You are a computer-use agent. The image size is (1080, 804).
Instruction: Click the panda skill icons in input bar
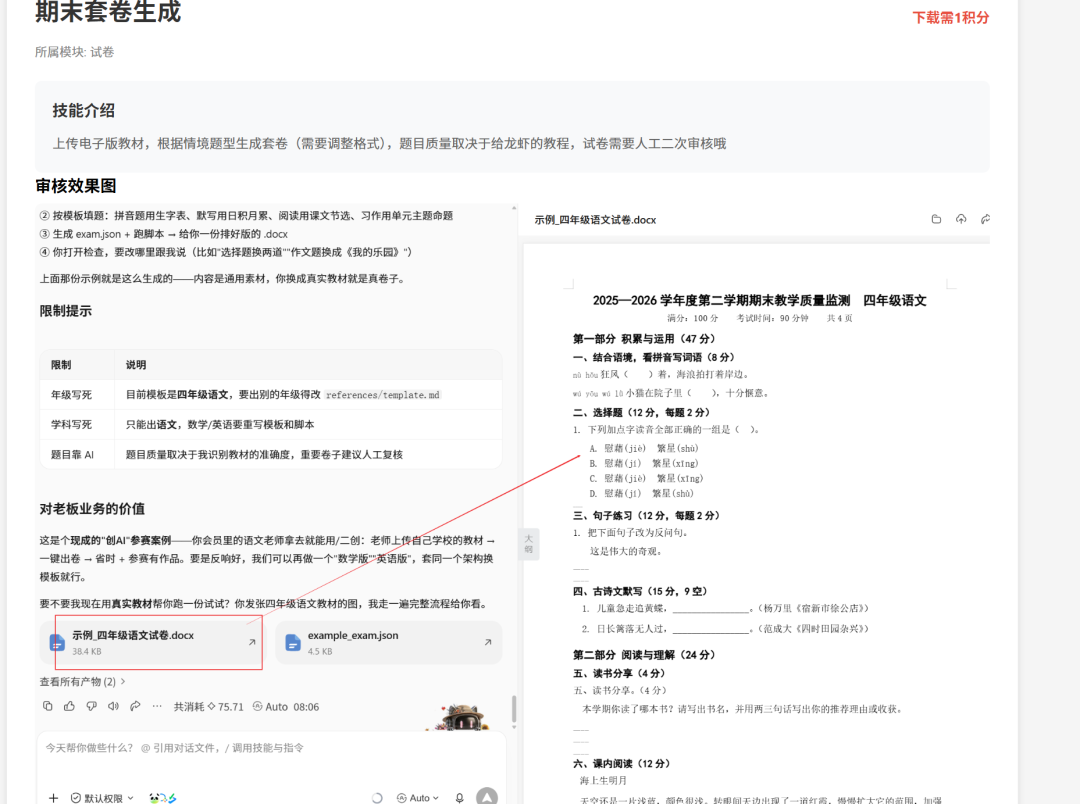tap(163, 798)
